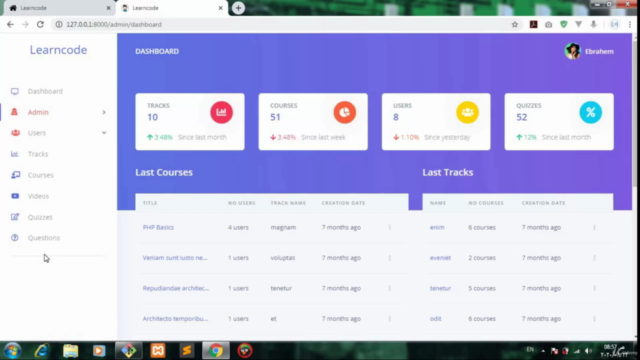640x360 pixels.
Task: Open the tenetur track link in Last Tracks
Action: pos(440,288)
